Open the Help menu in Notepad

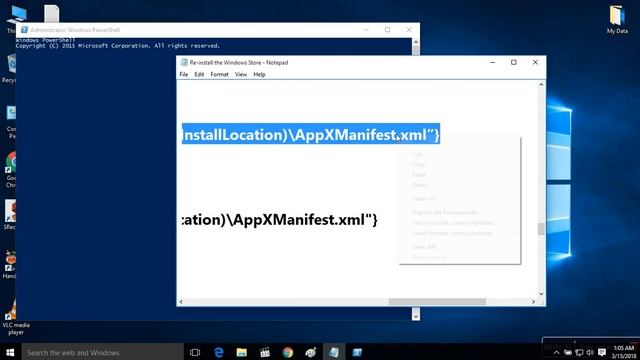[259, 74]
